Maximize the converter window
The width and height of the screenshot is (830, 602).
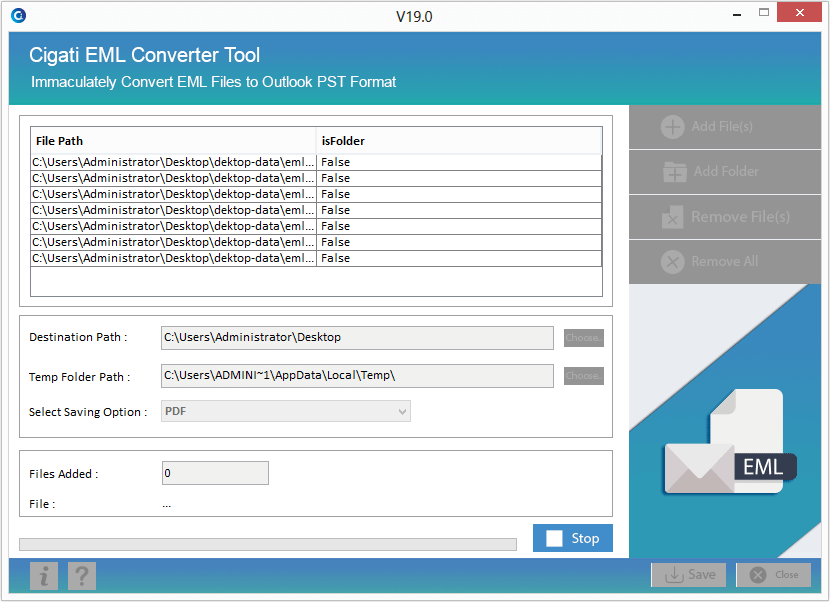(x=764, y=13)
